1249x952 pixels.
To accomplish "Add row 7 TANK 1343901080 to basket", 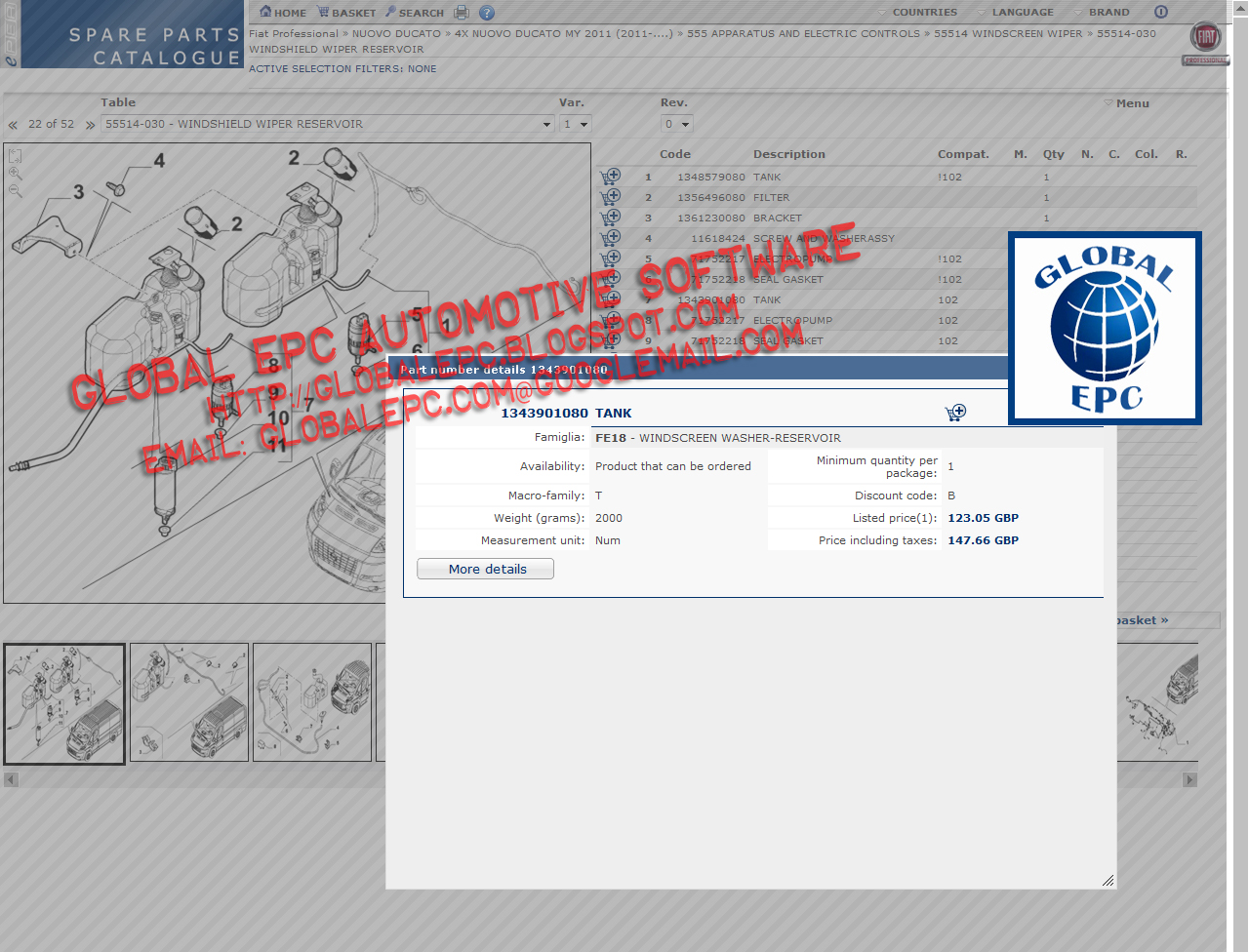I will tap(610, 299).
